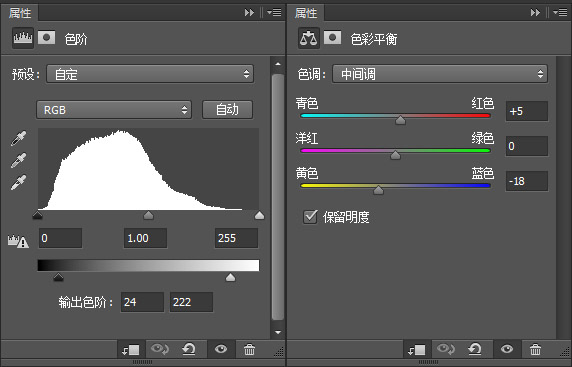Image resolution: width=572 pixels, height=367 pixels.
Task: Click the output shadow slider handle
Action: pos(58,277)
